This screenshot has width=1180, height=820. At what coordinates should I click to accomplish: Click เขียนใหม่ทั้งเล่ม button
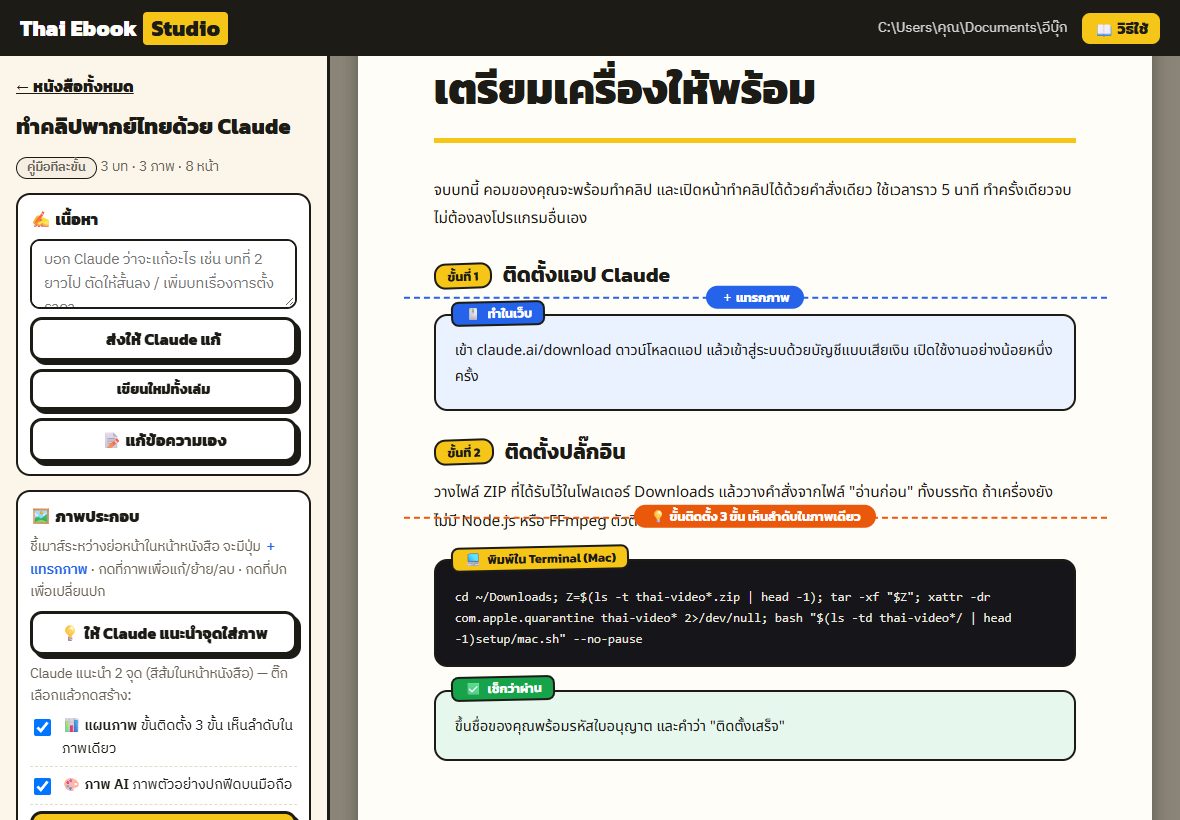point(163,389)
